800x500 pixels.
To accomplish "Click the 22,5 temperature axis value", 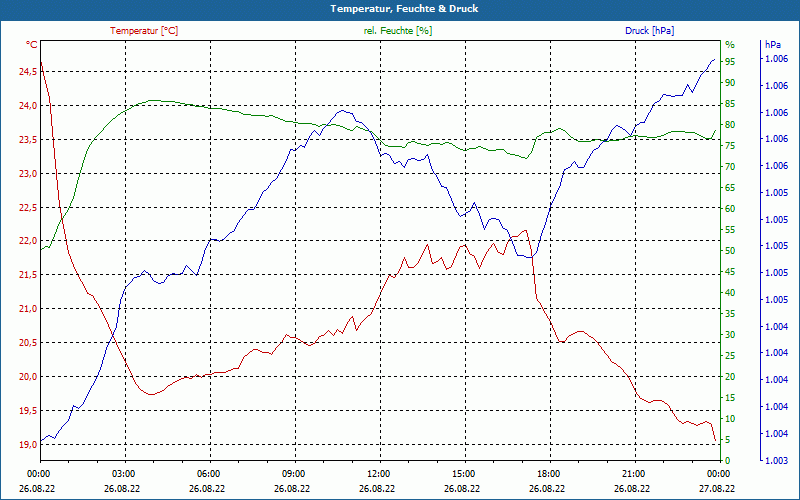I will point(28,208).
